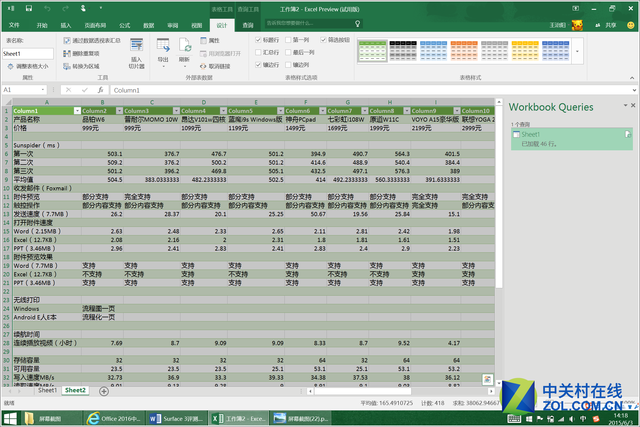Switch to the 开始 ribbon tab
The image size is (640, 427).
pyautogui.click(x=42, y=25)
